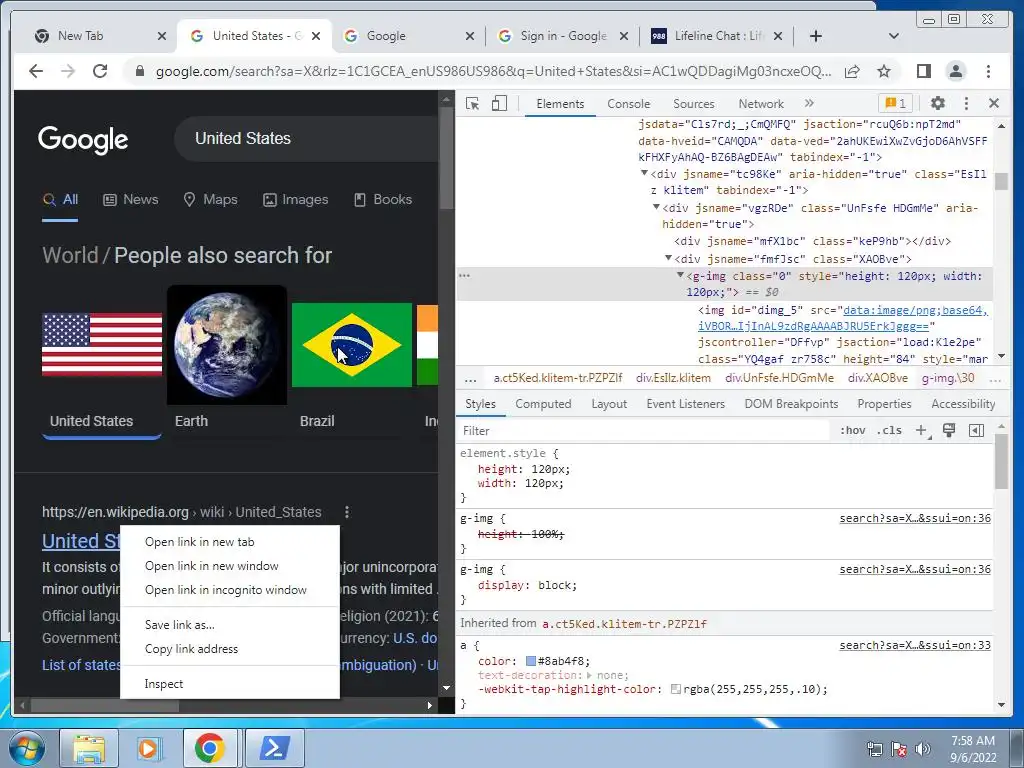Open the Wikipedia result three-dot options

pyautogui.click(x=347, y=512)
